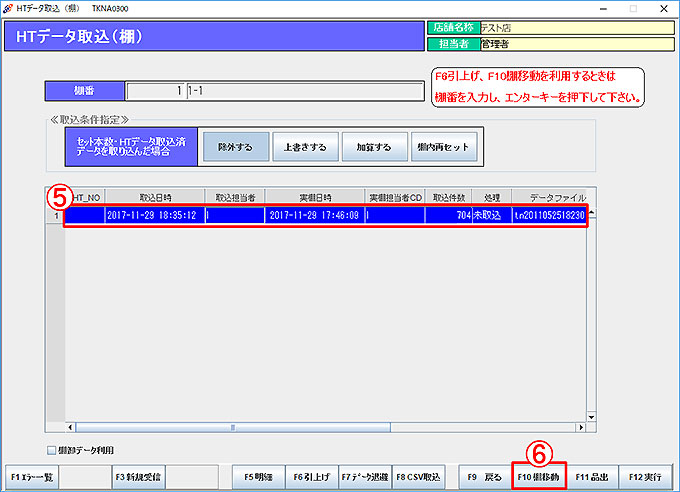
Task: Click the 取込日時 column header
Action: [154, 197]
